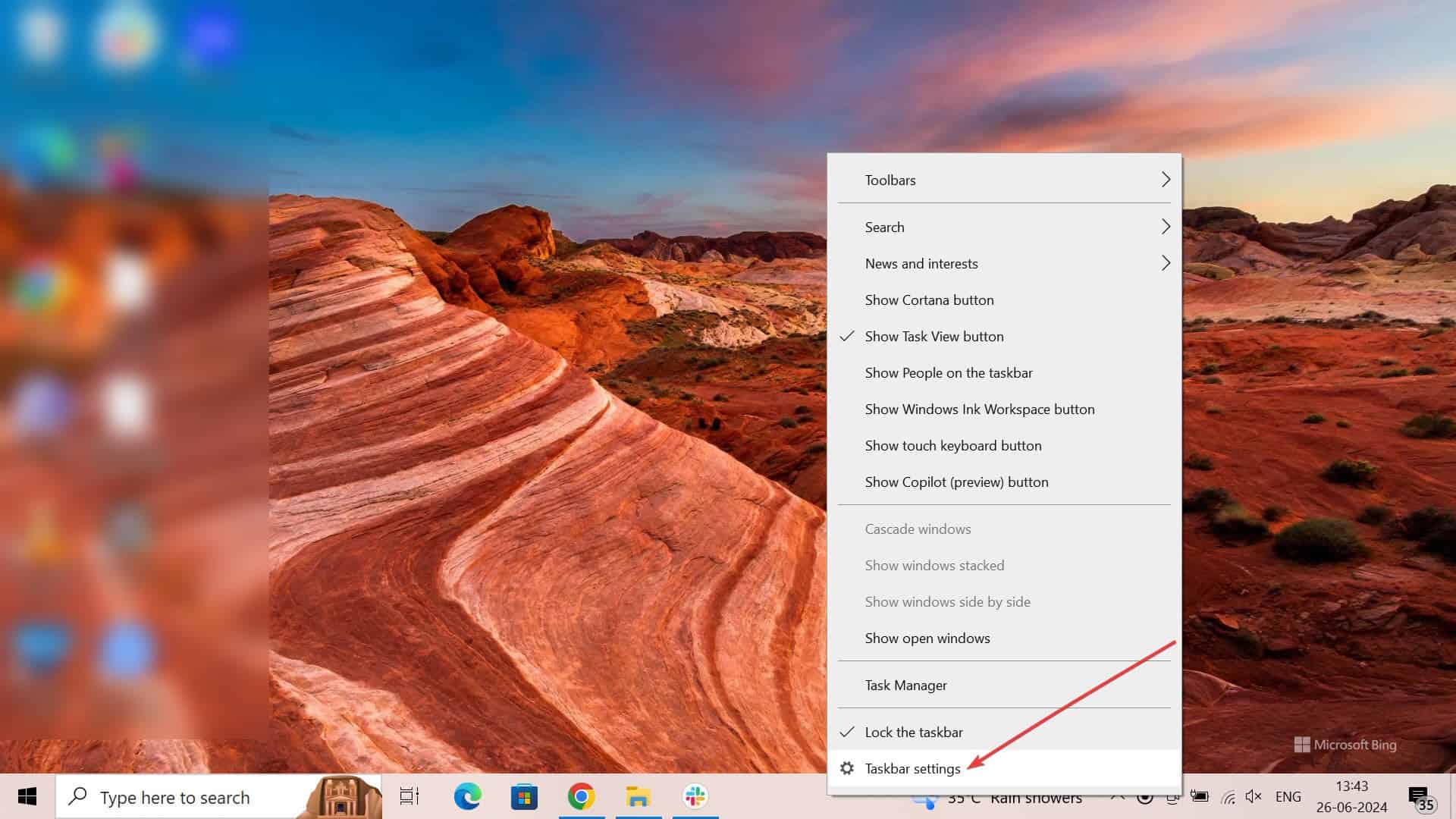Image resolution: width=1456 pixels, height=819 pixels.
Task: Enable Show touch keyboard button
Action: tap(953, 445)
